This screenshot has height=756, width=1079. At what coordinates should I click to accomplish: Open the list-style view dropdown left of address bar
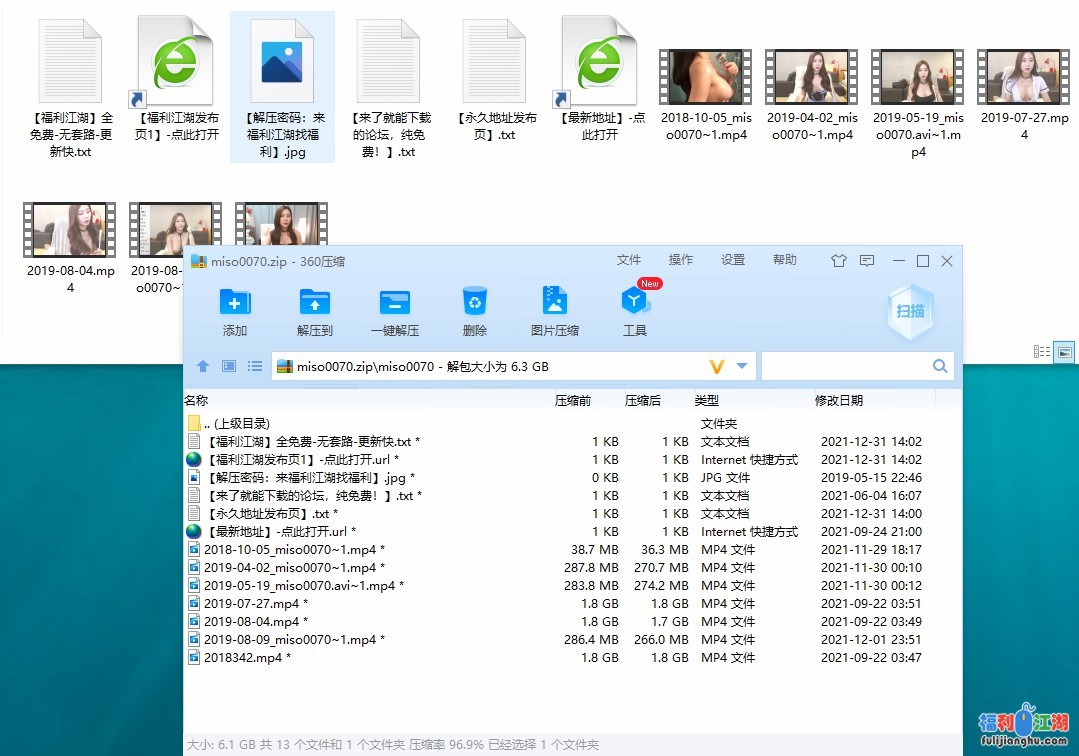(255, 366)
